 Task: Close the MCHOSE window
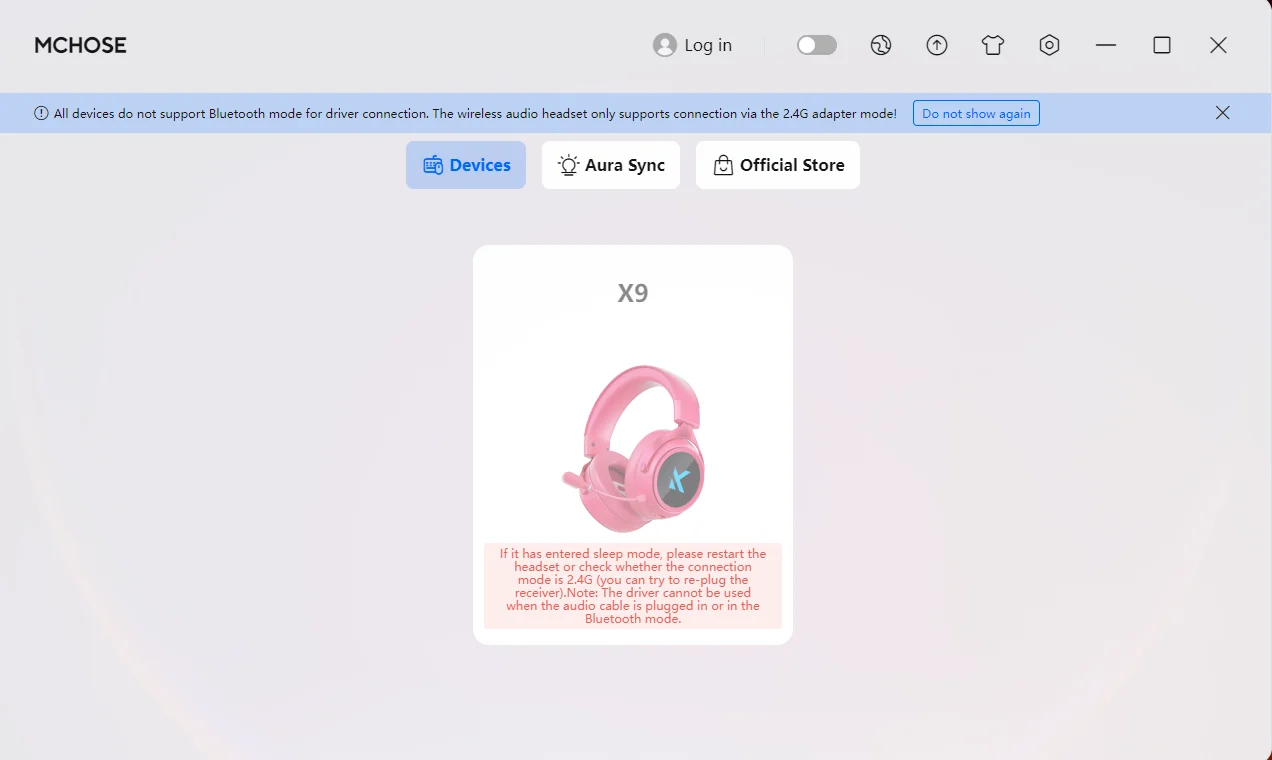(x=1218, y=45)
